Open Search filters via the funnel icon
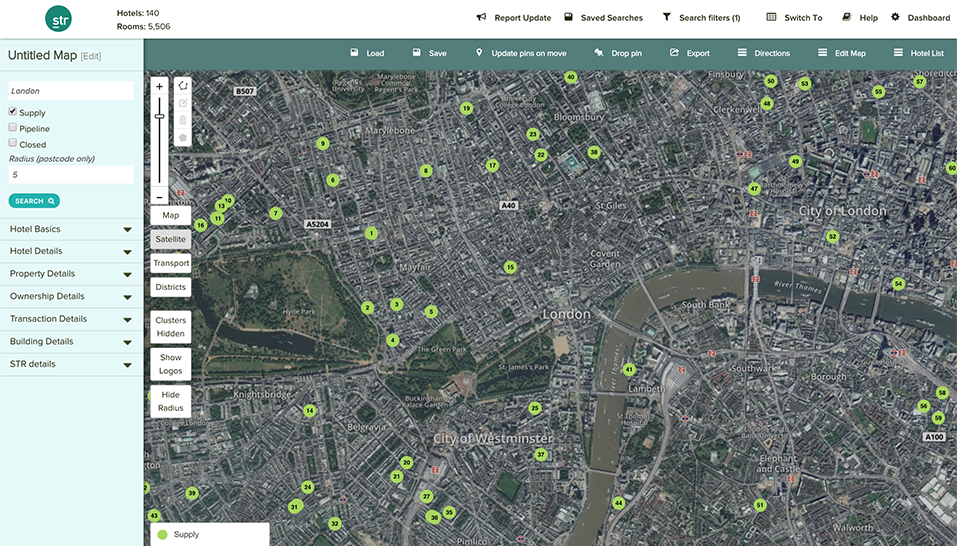 (666, 18)
